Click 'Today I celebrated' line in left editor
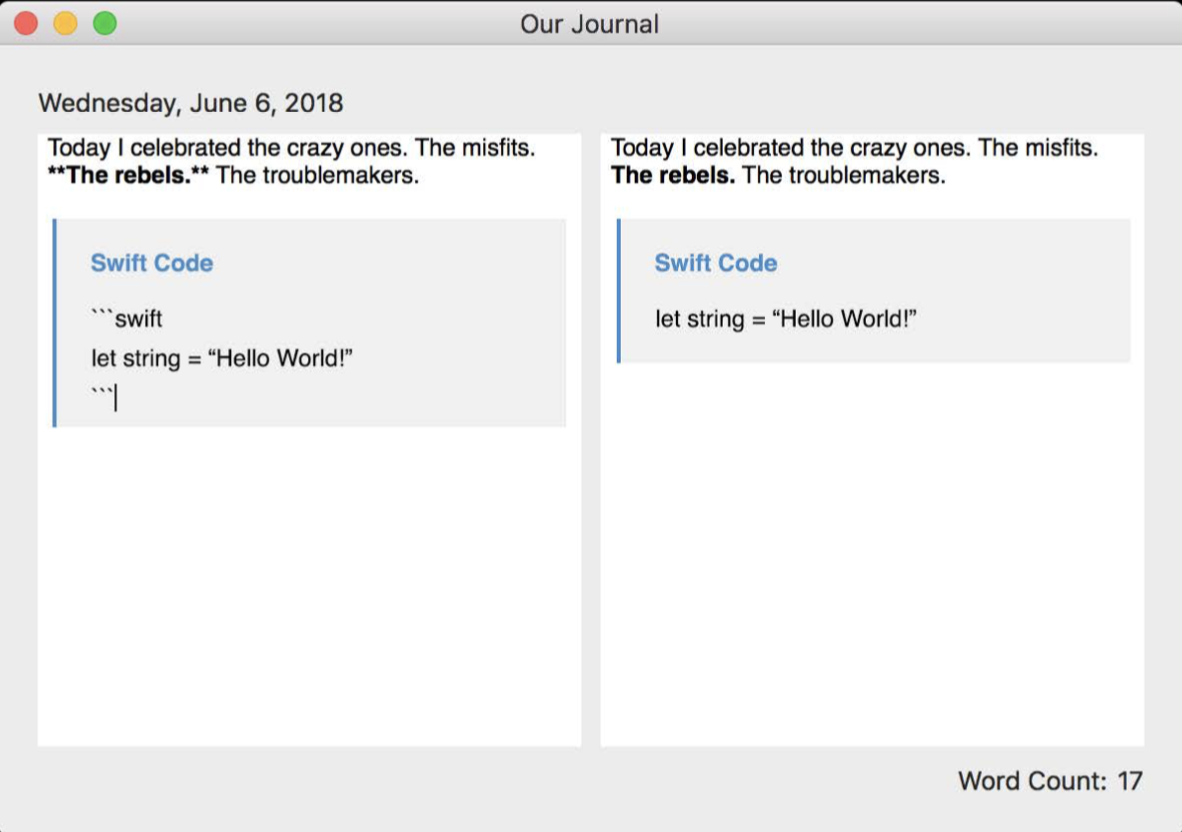Viewport: 1182px width, 832px height. (291, 148)
